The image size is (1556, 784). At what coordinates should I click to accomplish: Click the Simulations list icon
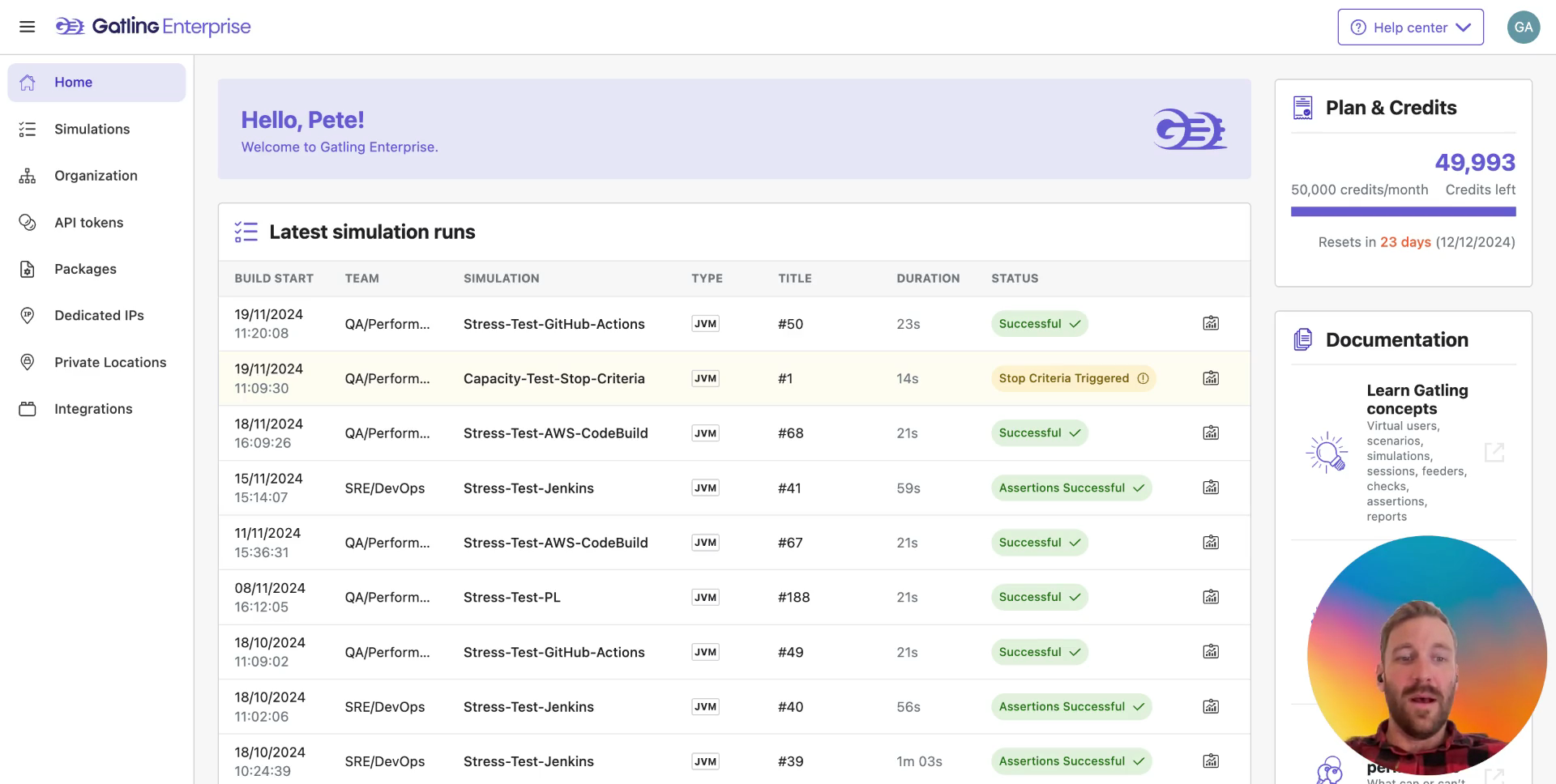pyautogui.click(x=28, y=129)
